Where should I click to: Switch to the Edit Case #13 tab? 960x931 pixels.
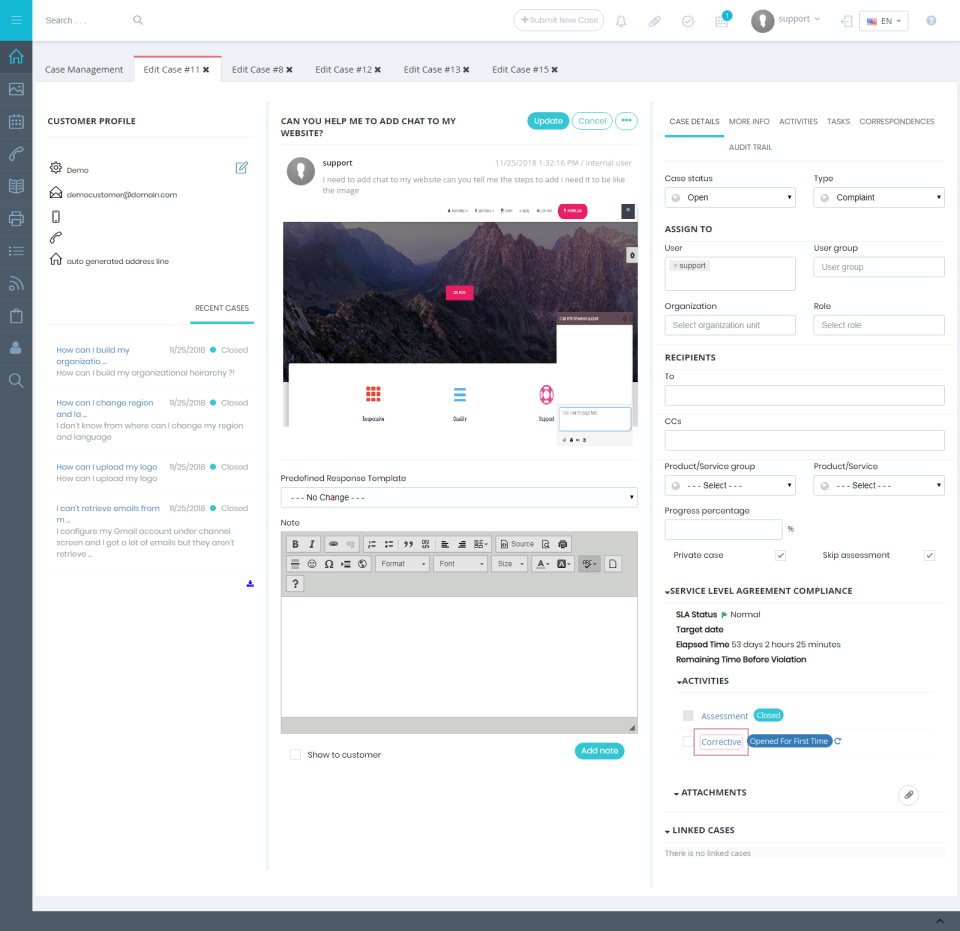coord(430,69)
